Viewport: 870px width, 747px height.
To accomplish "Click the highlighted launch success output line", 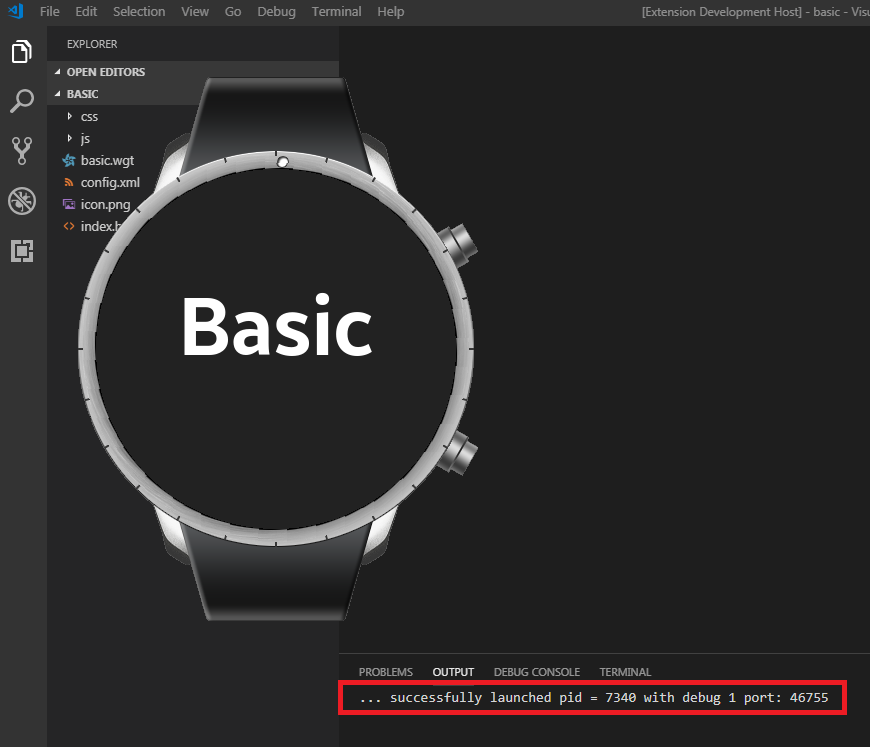I will tap(592, 697).
